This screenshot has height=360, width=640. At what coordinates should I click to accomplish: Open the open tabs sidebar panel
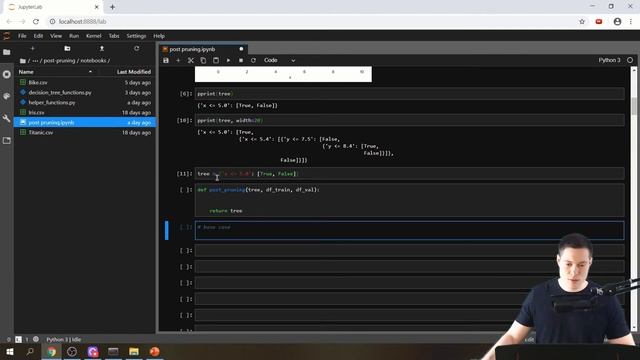click(x=7, y=140)
